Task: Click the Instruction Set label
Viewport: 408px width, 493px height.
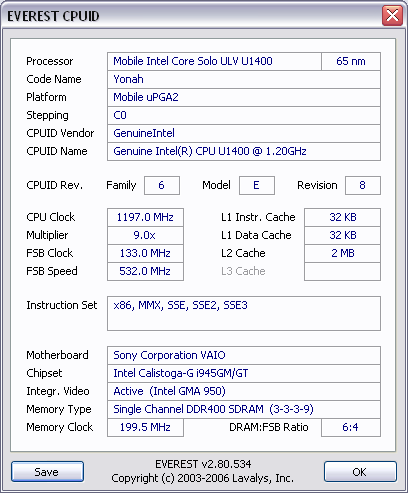Action: [62, 305]
